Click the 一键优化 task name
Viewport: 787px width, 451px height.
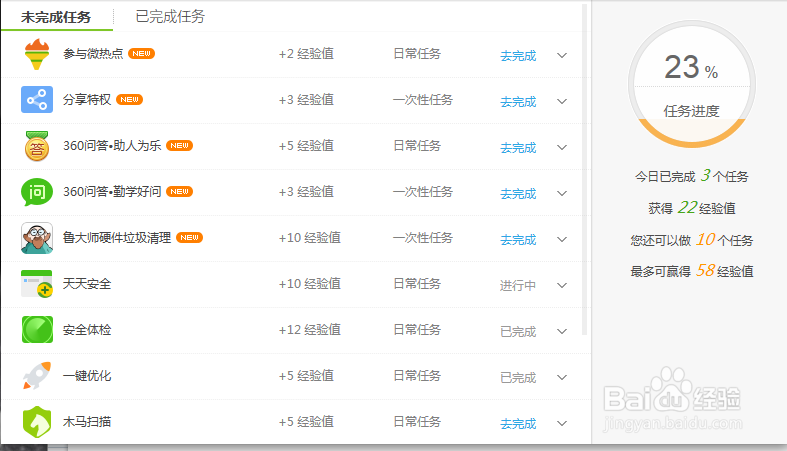pyautogui.click(x=87, y=375)
